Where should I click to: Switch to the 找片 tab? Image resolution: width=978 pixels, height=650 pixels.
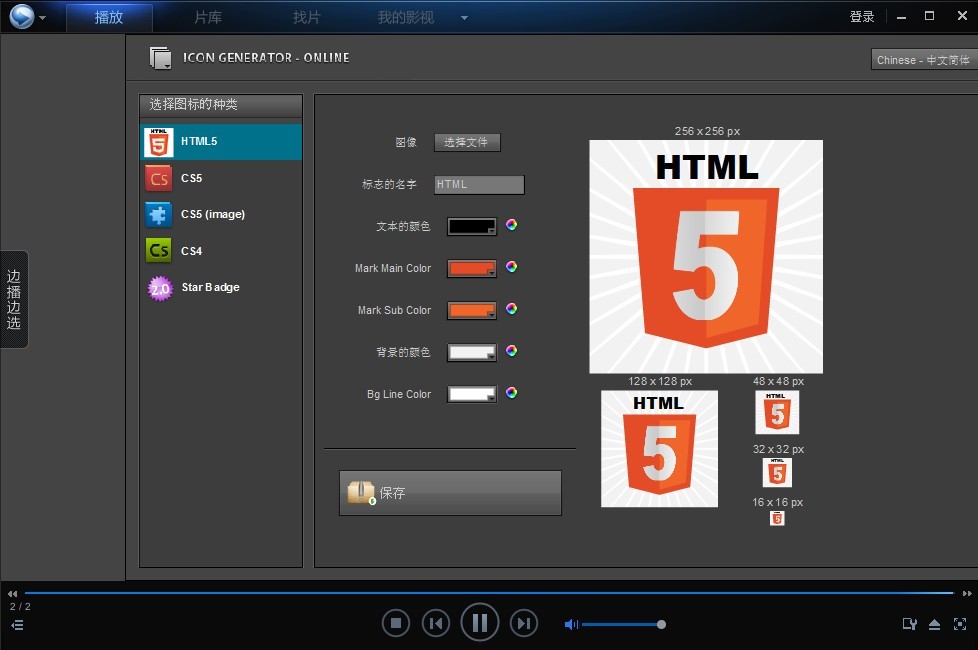tap(306, 17)
